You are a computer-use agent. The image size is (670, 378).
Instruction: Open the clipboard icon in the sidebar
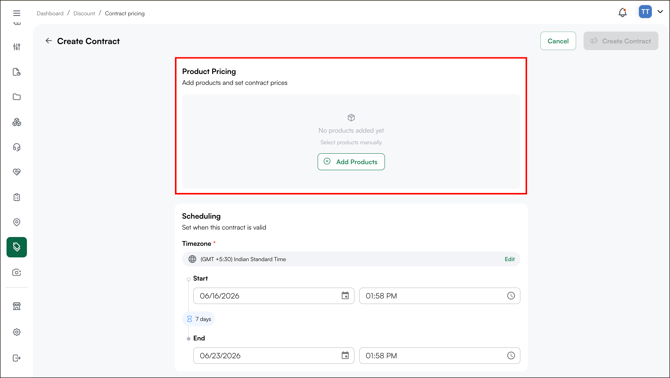17,197
